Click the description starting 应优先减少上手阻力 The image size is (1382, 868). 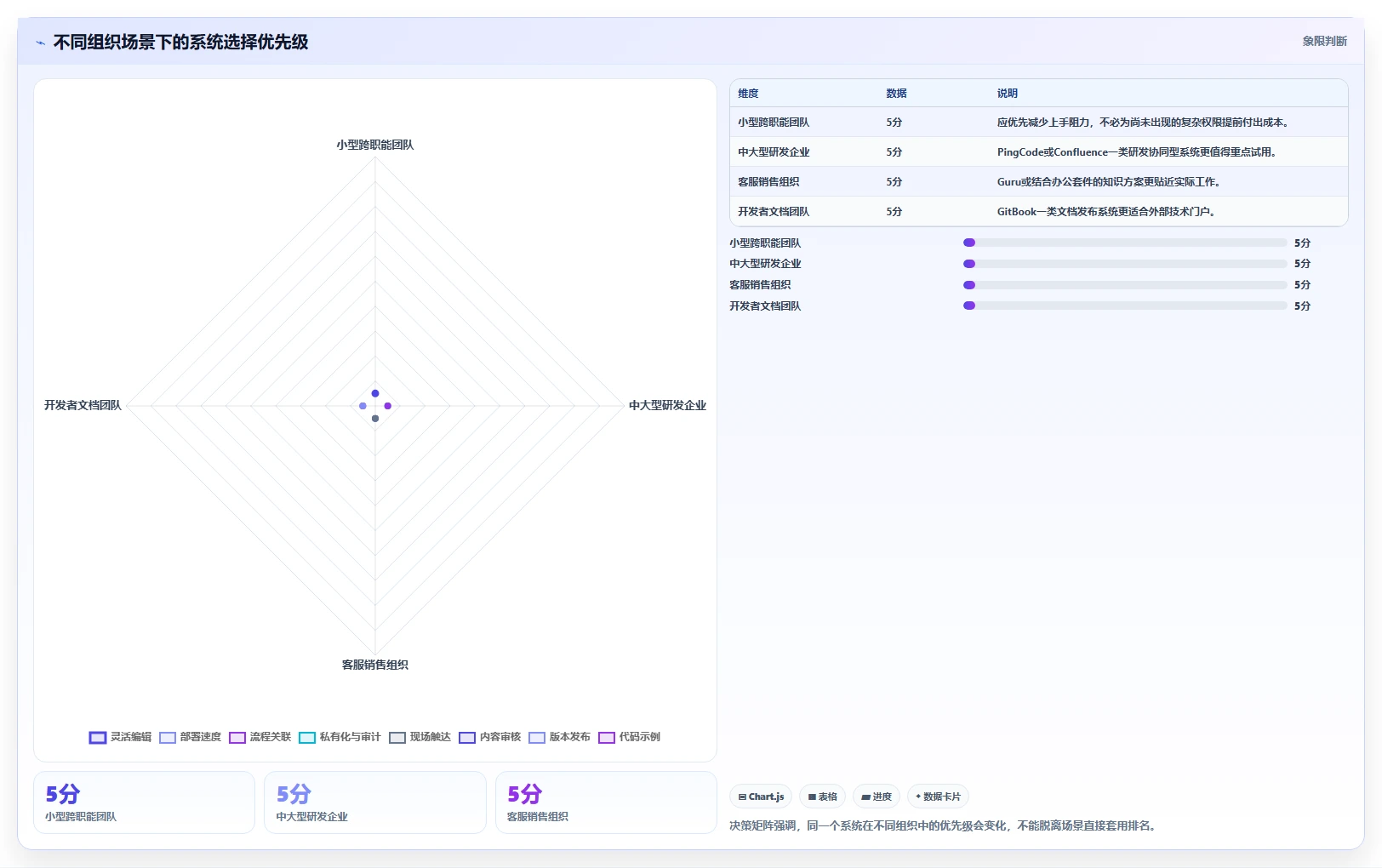[1145, 123]
